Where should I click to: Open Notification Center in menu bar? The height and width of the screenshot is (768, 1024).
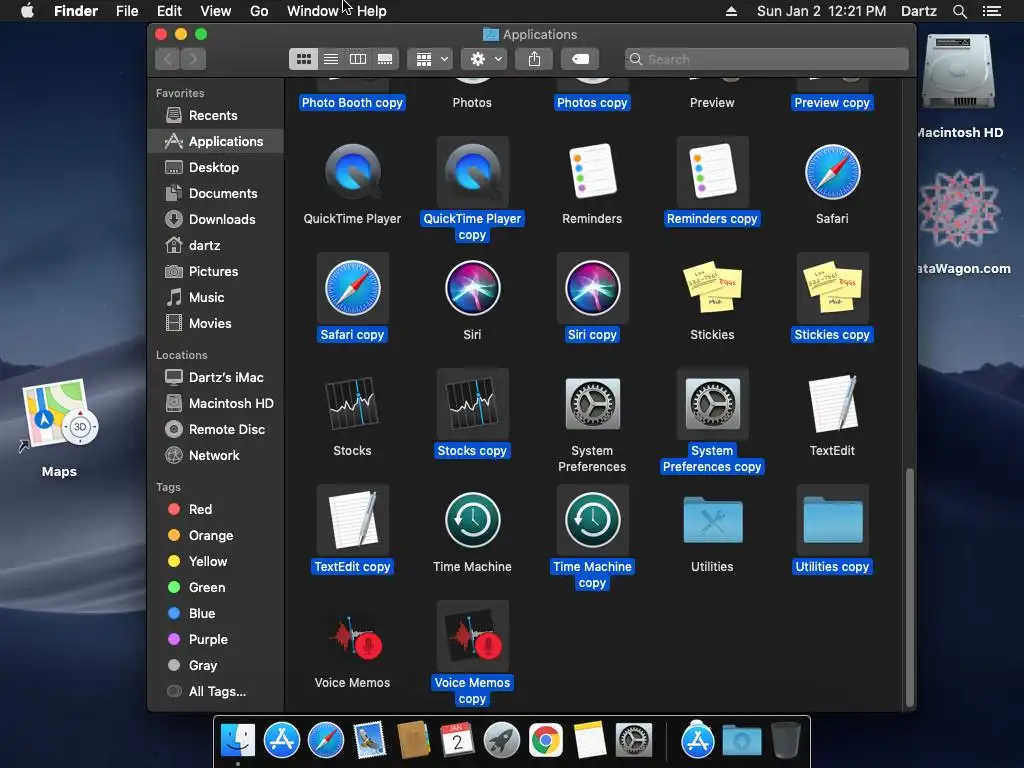click(x=991, y=11)
